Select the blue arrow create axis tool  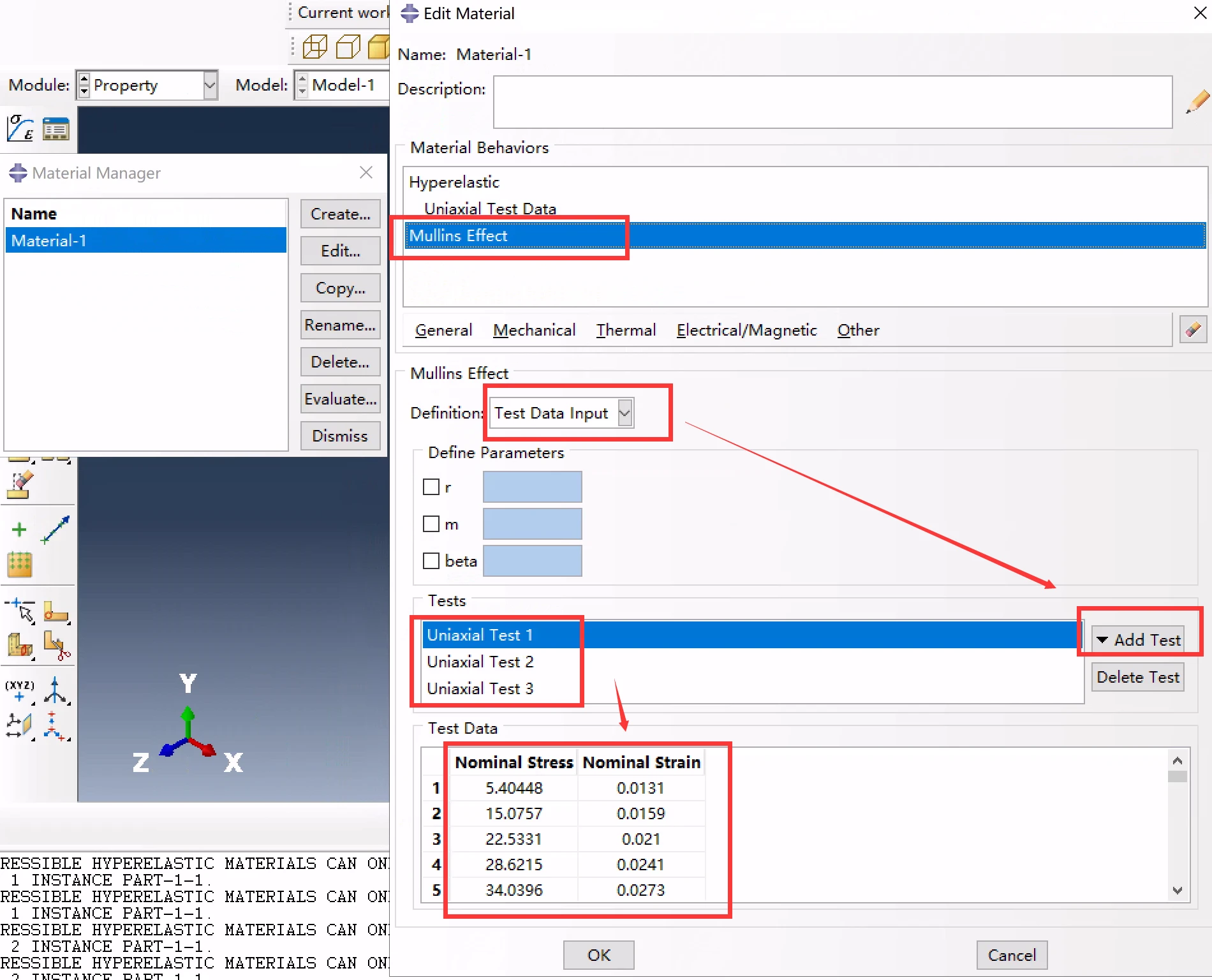[55, 530]
